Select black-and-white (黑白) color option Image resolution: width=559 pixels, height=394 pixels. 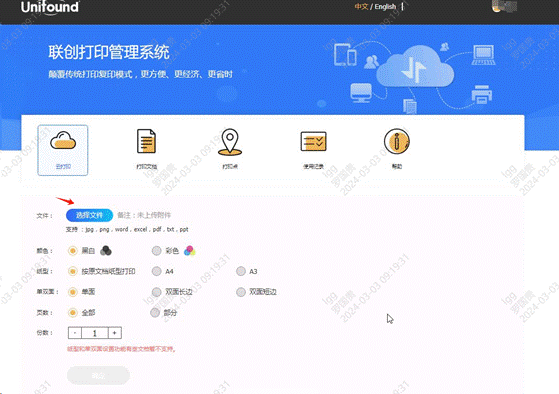pos(73,251)
